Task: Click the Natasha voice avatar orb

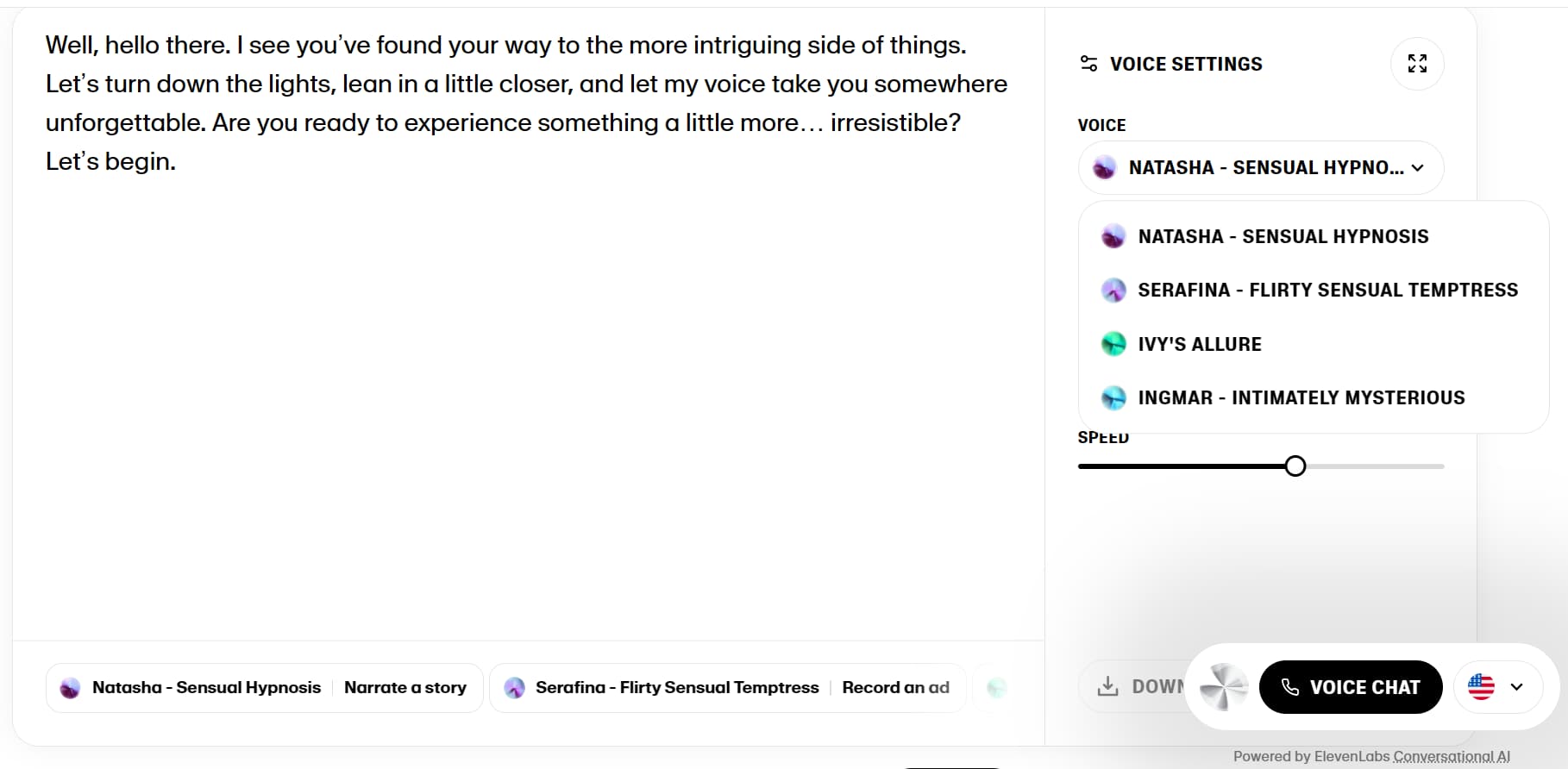Action: 1105,167
